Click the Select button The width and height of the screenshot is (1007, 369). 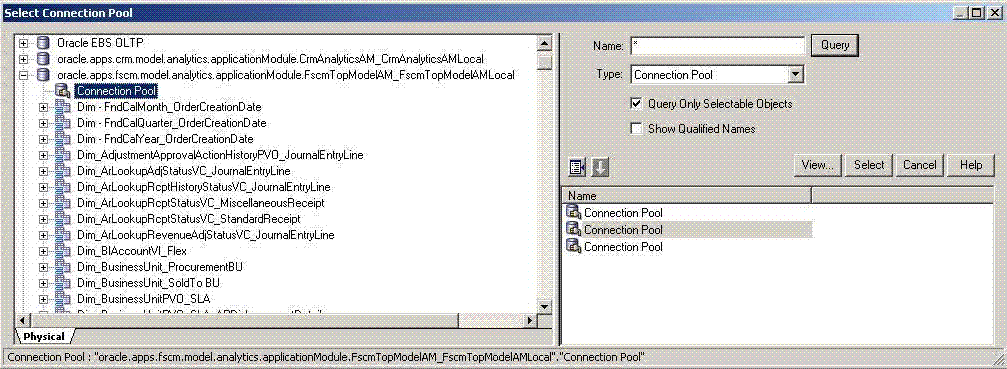point(869,165)
